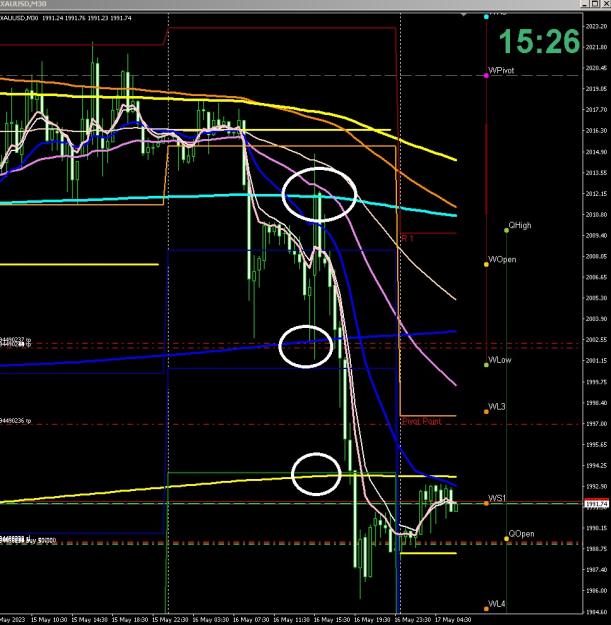Click the current price tag 1991.74
This screenshot has height=625, width=611.
coord(596,504)
